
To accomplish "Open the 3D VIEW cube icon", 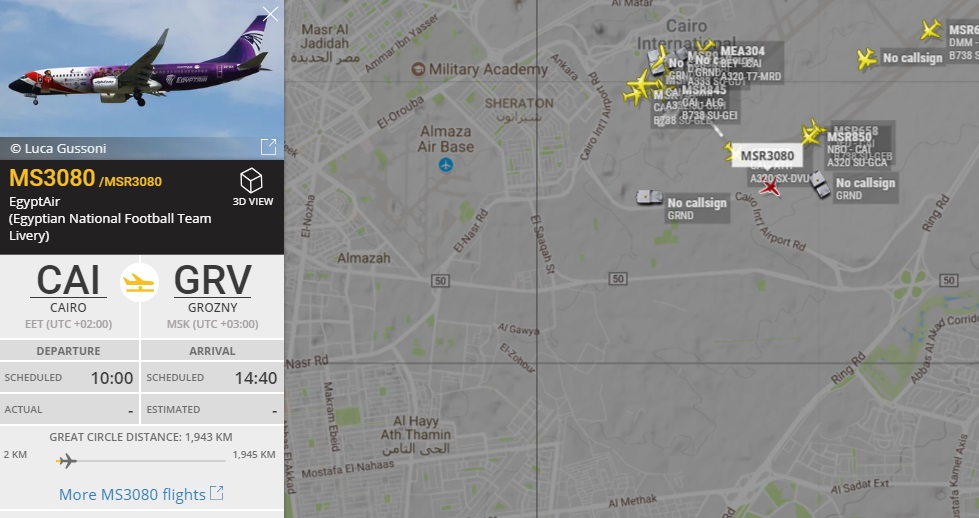I will tap(252, 181).
